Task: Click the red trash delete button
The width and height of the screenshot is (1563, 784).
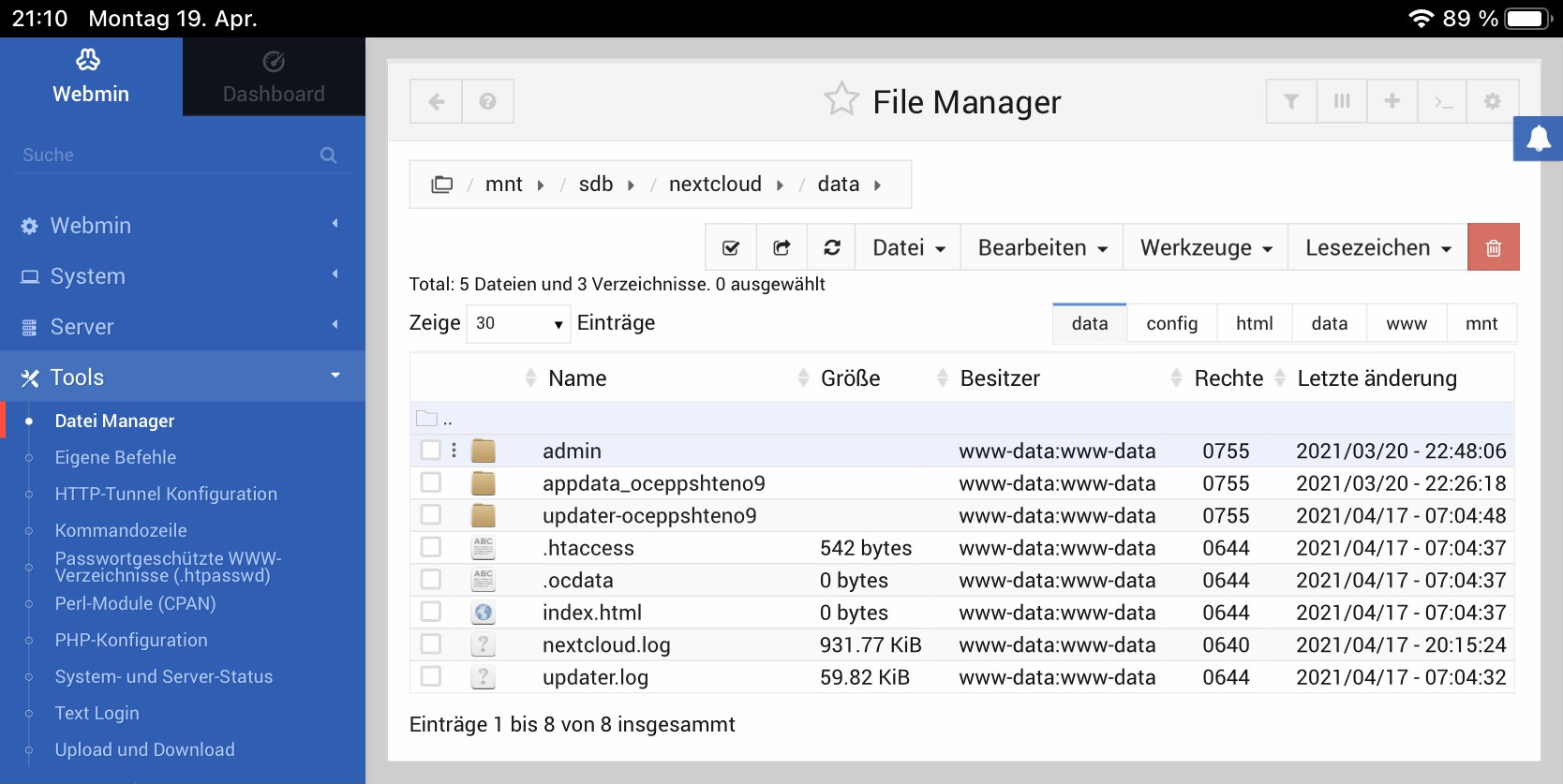Action: pyautogui.click(x=1494, y=247)
